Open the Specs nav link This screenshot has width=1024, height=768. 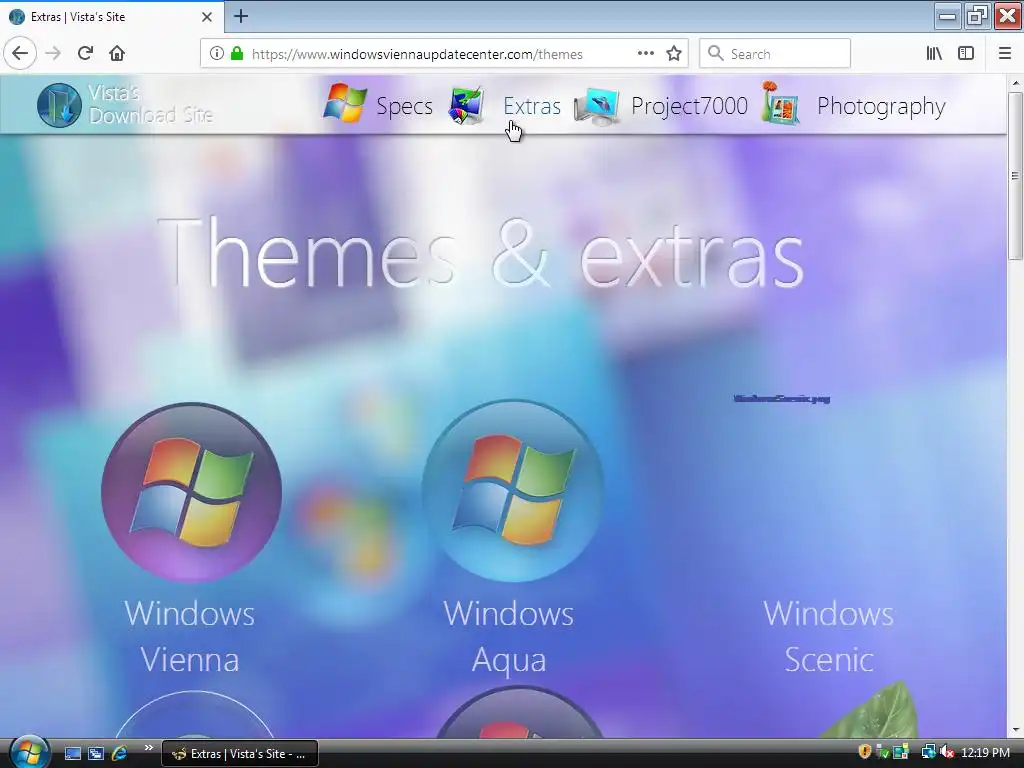404,106
